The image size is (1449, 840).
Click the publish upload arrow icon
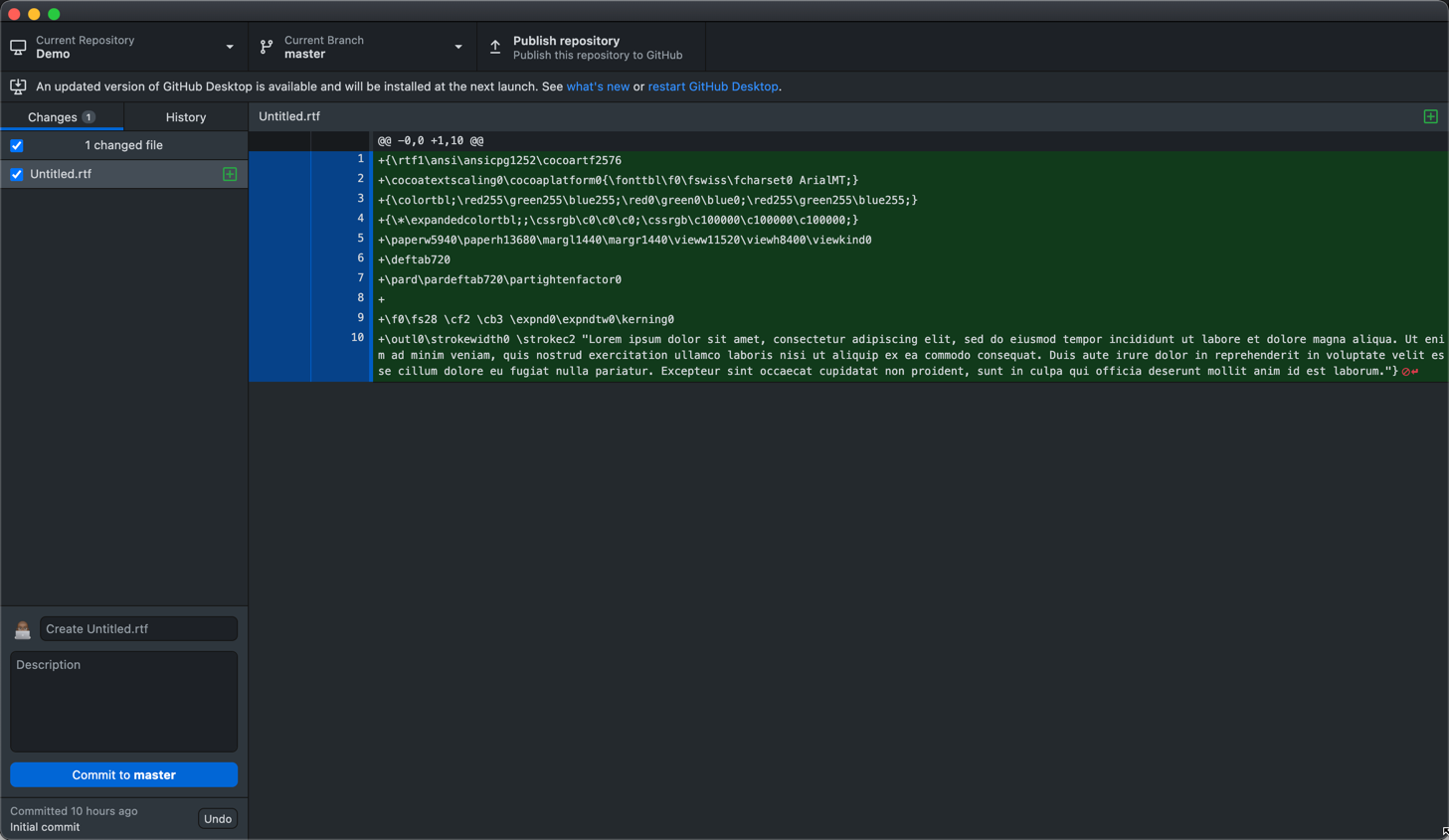pos(495,47)
